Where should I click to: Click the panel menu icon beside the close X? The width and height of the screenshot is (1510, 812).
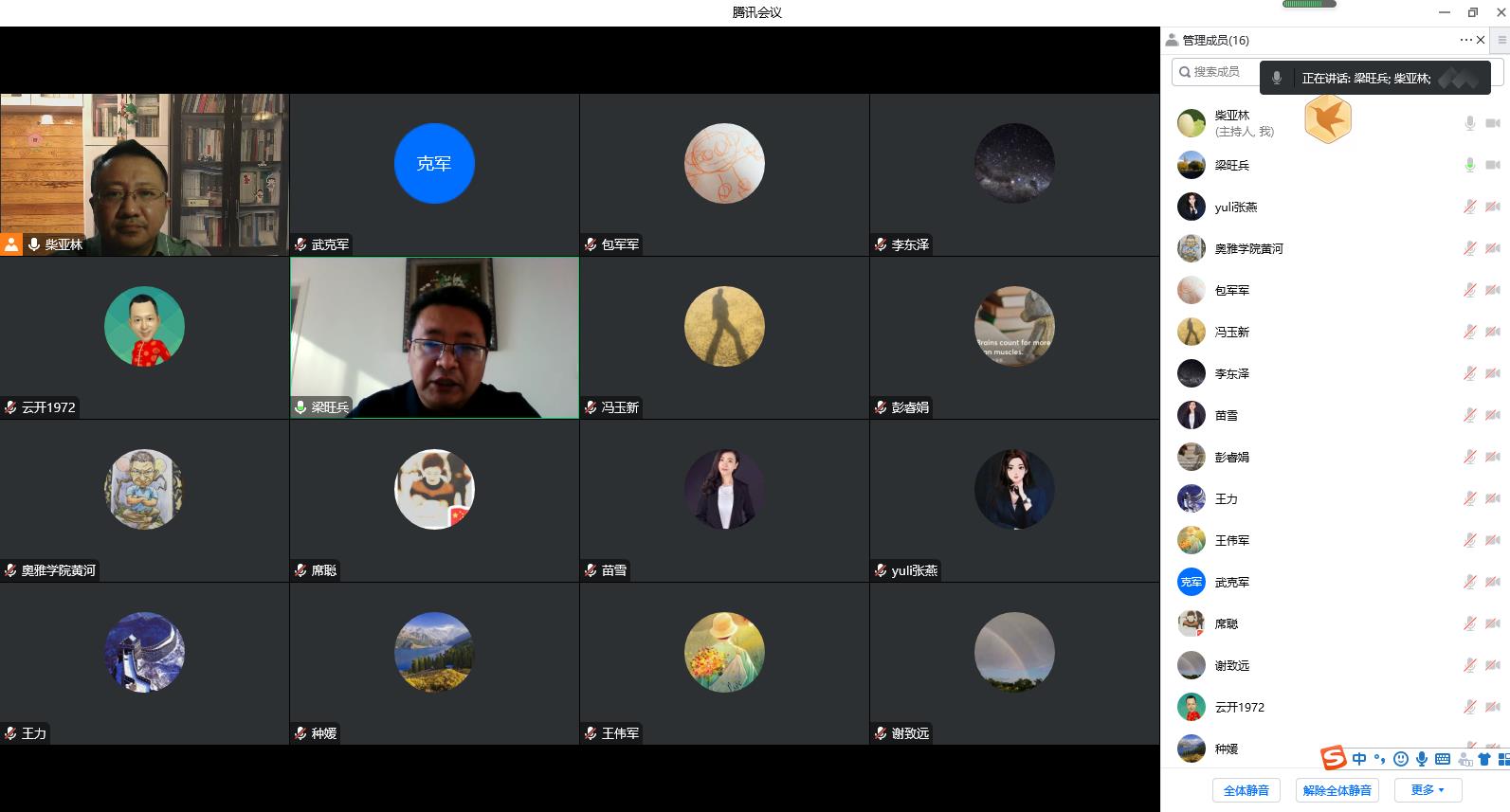coord(1501,40)
